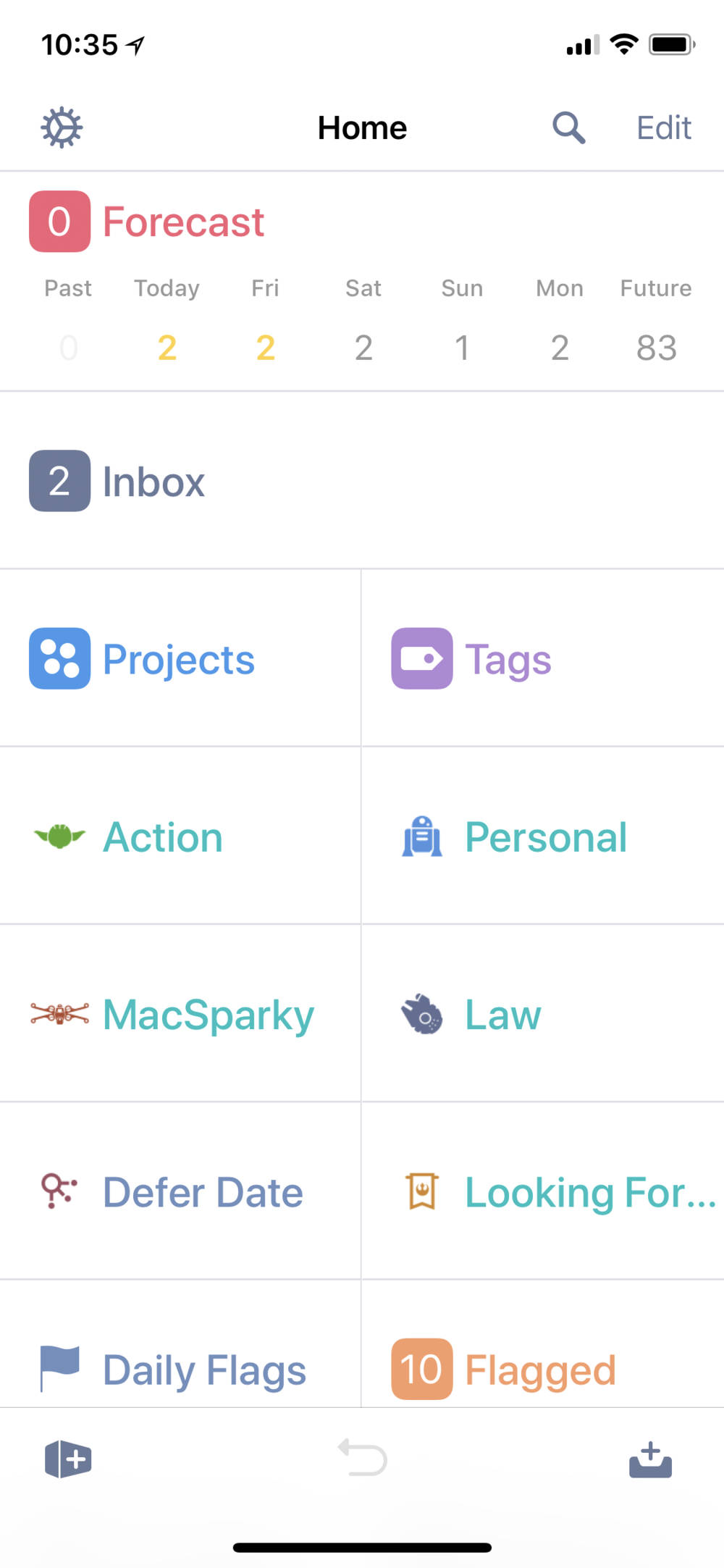Open the purple Tags icon
This screenshot has width=724, height=1568.
[422, 658]
